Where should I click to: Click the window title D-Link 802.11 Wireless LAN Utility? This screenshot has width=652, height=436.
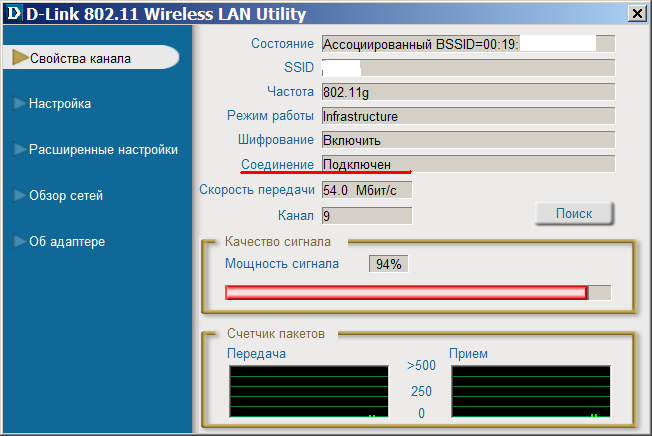point(166,14)
